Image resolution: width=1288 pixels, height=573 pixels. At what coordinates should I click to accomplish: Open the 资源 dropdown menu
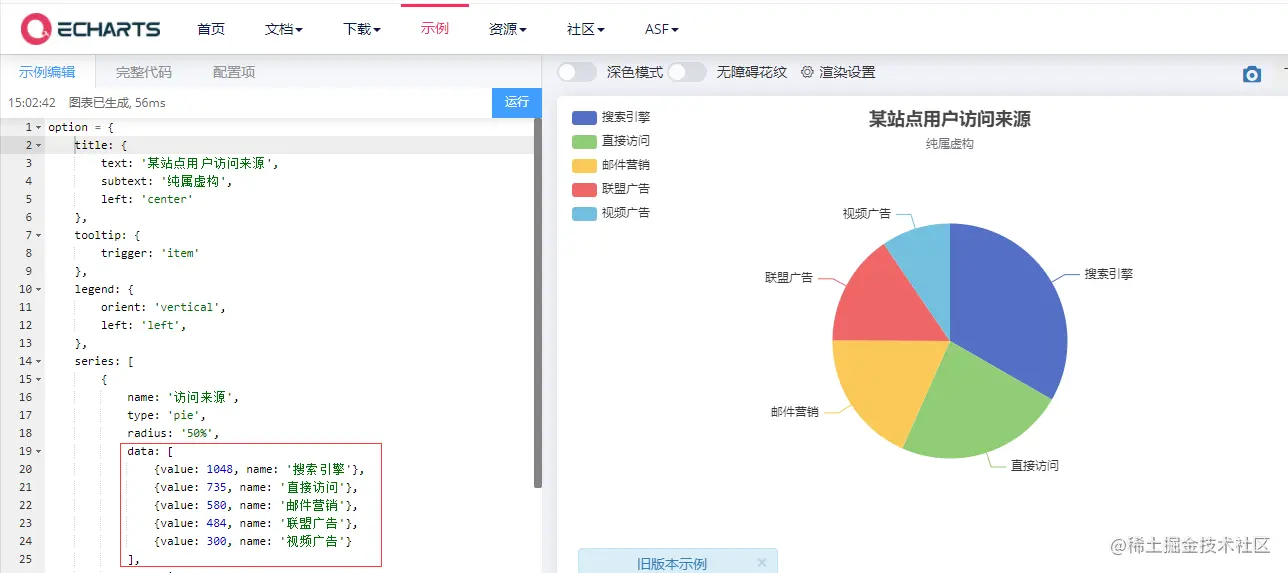tap(508, 29)
